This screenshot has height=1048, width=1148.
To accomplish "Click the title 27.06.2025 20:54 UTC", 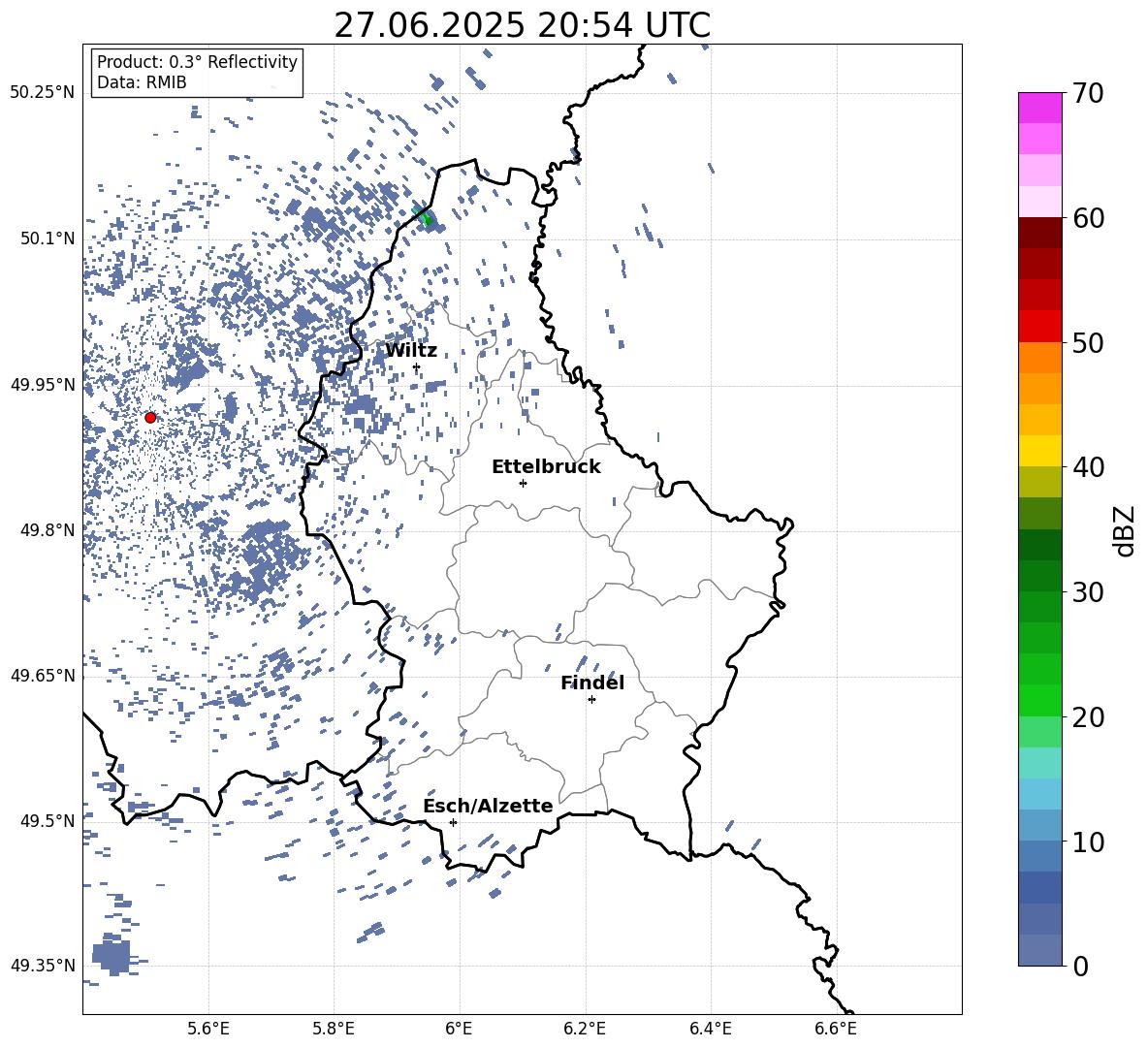I will tap(522, 25).
